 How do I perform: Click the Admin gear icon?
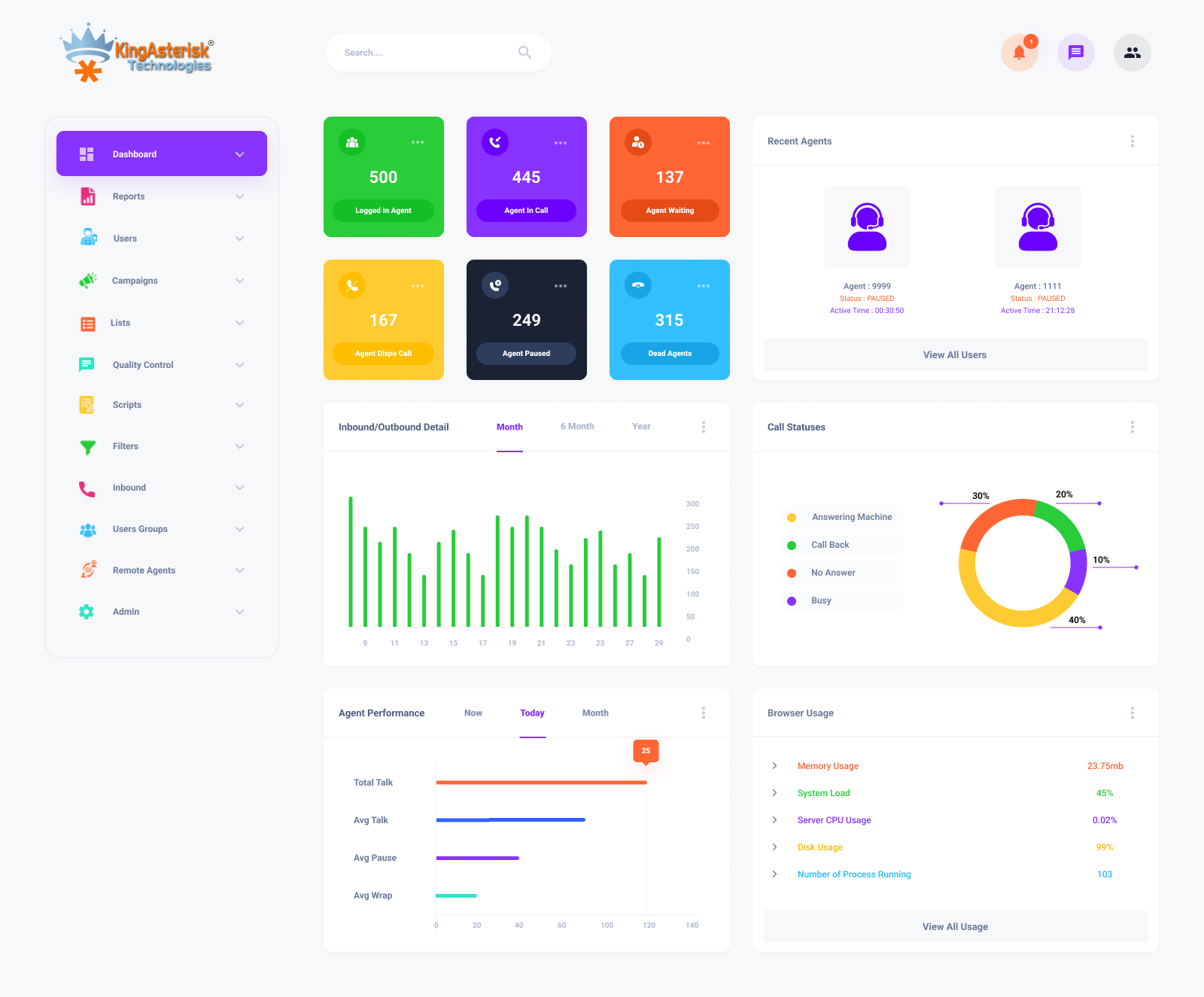(87, 612)
